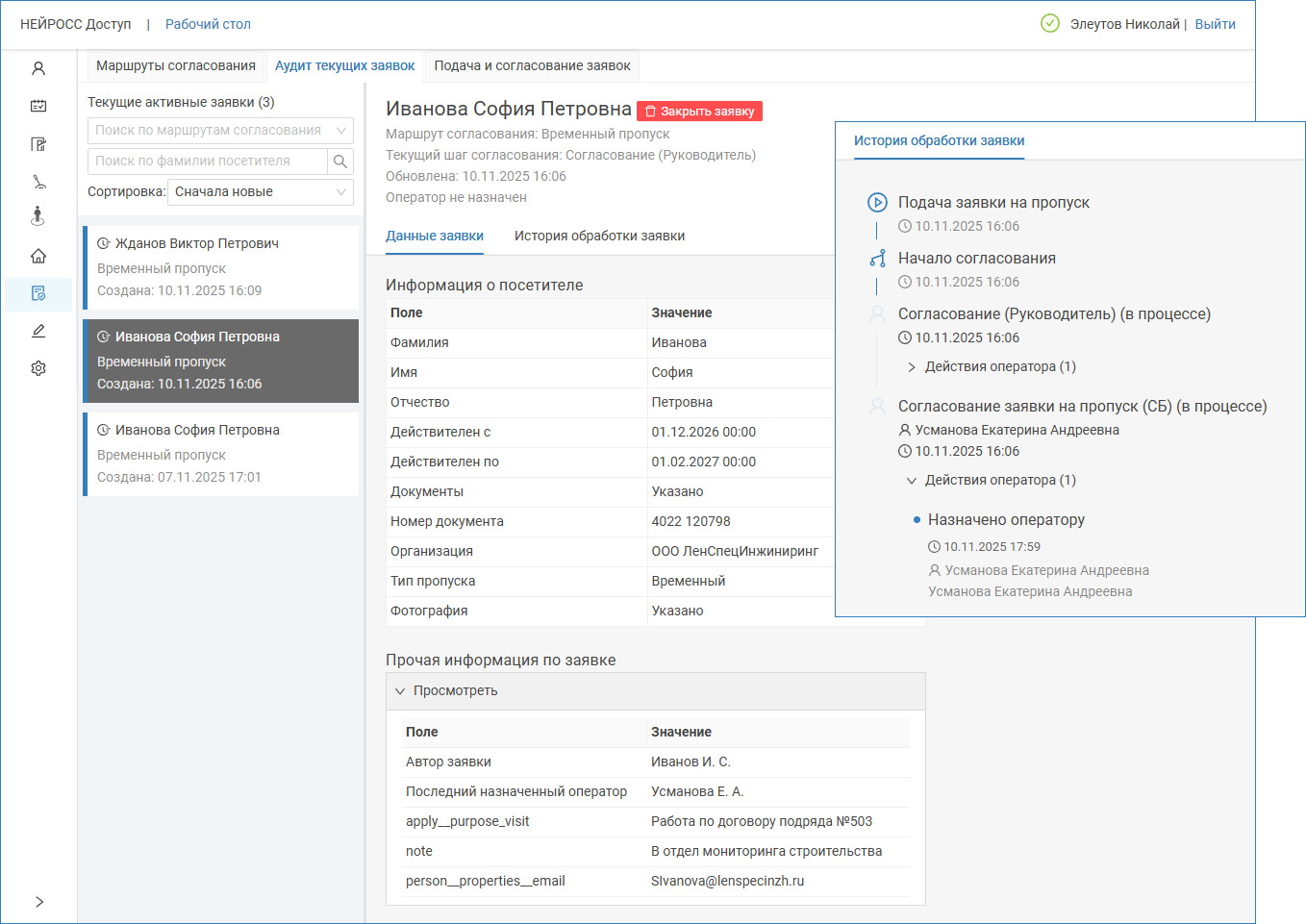Click the 'Выйти' logout link
Screen dimensions: 1306x924
(x=1215, y=25)
